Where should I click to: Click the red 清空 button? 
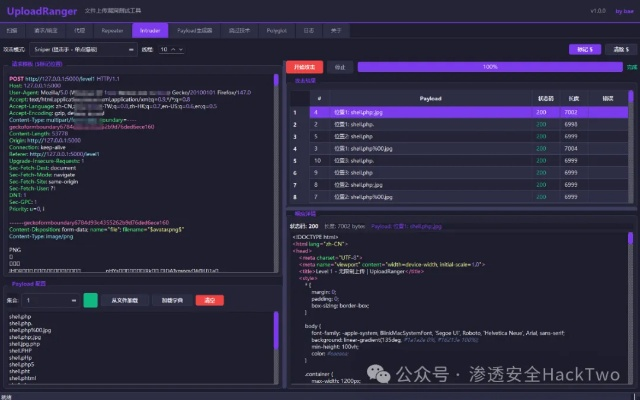point(209,299)
